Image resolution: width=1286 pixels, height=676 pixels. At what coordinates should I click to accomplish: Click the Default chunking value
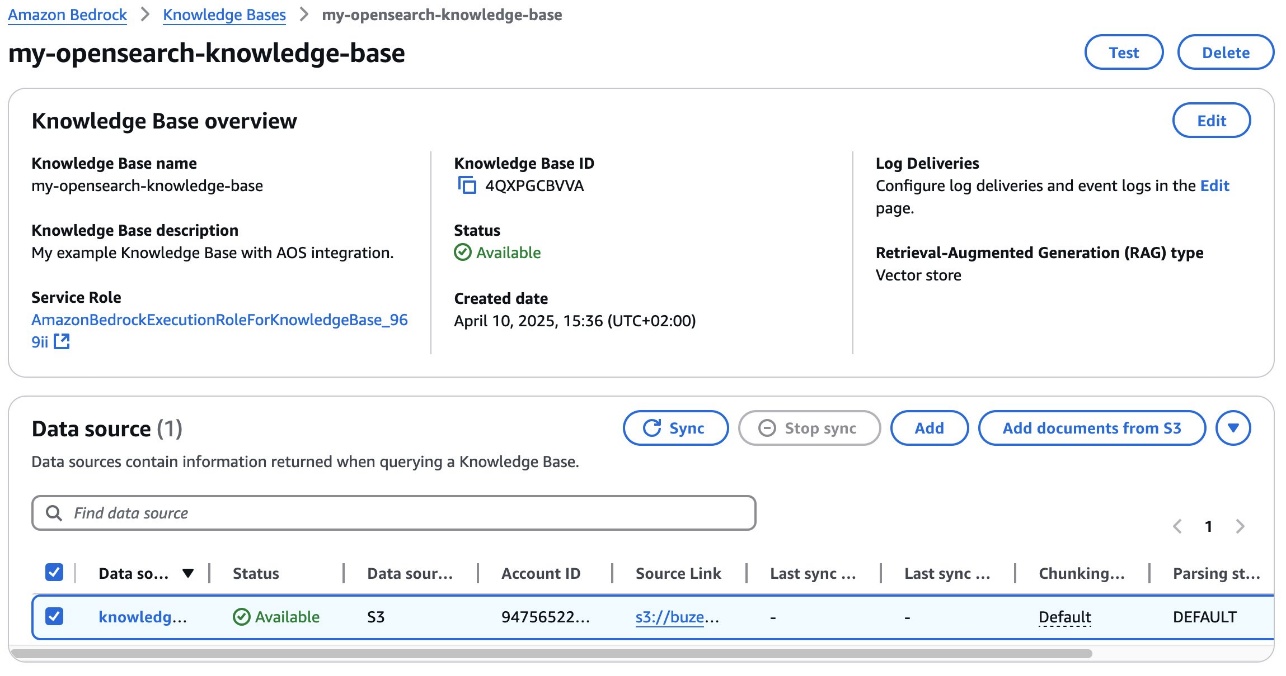[1065, 617]
